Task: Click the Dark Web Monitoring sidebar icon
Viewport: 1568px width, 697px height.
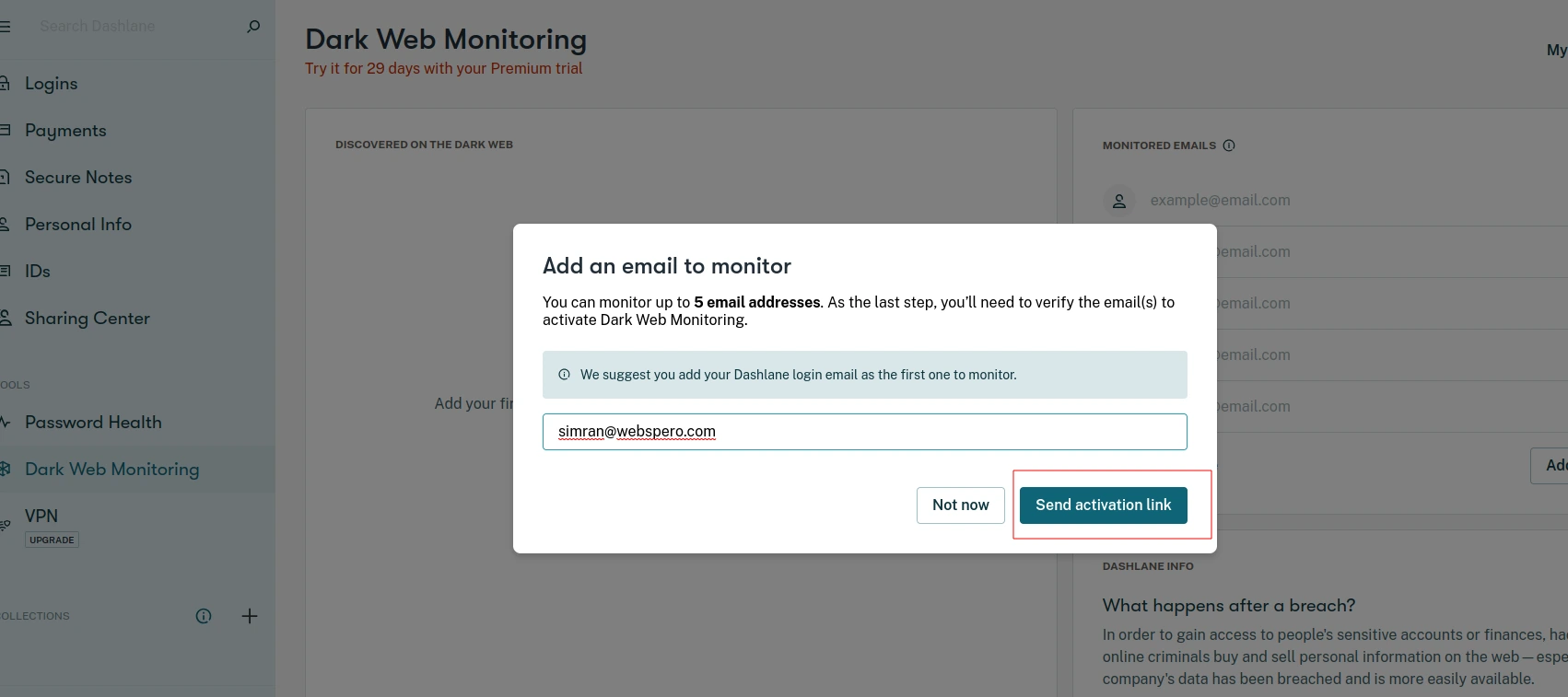Action: 5,469
